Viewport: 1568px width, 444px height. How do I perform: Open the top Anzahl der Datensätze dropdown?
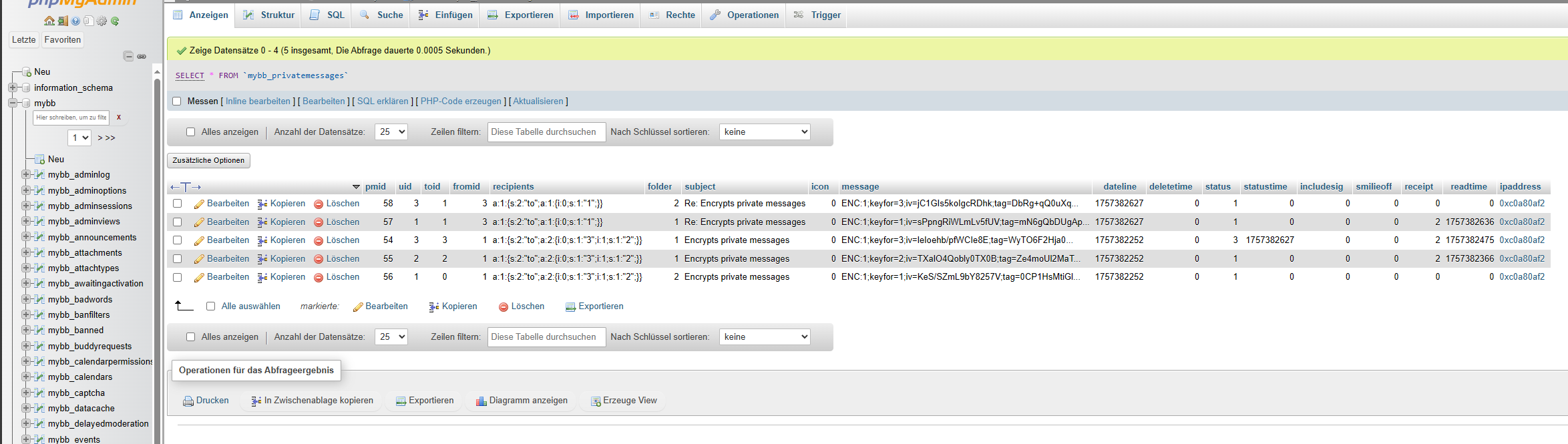(x=391, y=132)
